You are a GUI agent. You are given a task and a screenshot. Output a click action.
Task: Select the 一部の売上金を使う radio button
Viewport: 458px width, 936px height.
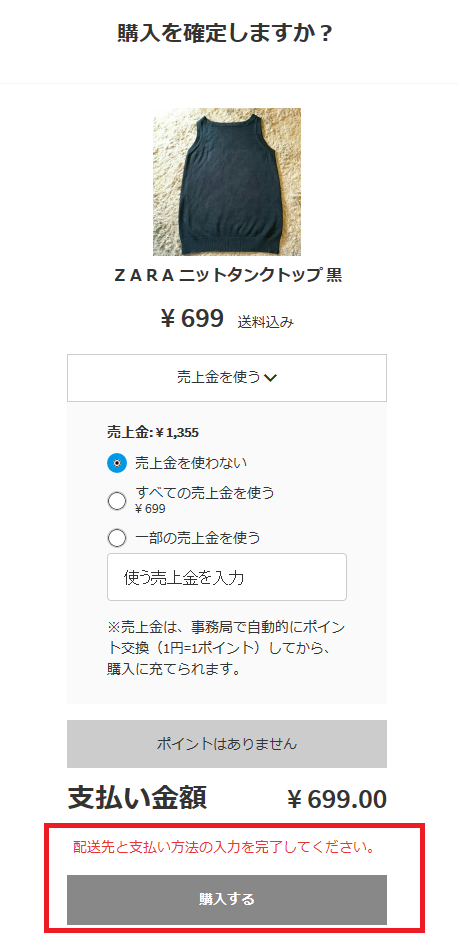[x=117, y=538]
